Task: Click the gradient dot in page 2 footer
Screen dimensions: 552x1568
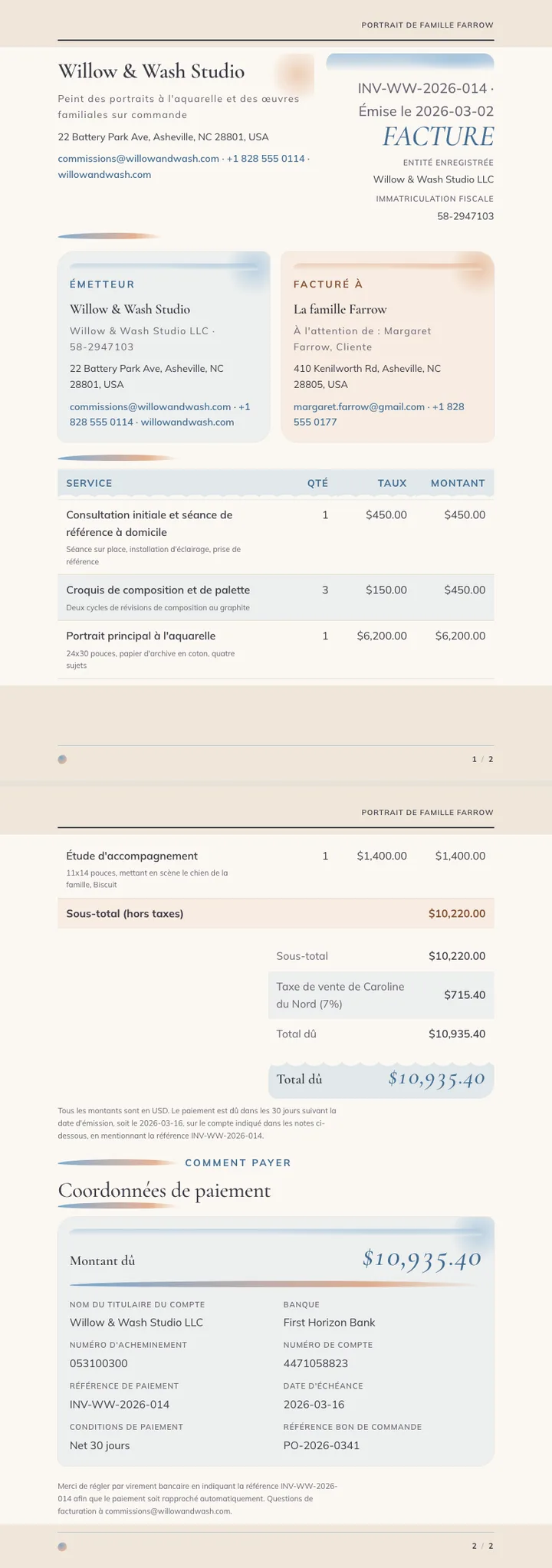Action: click(x=62, y=1547)
